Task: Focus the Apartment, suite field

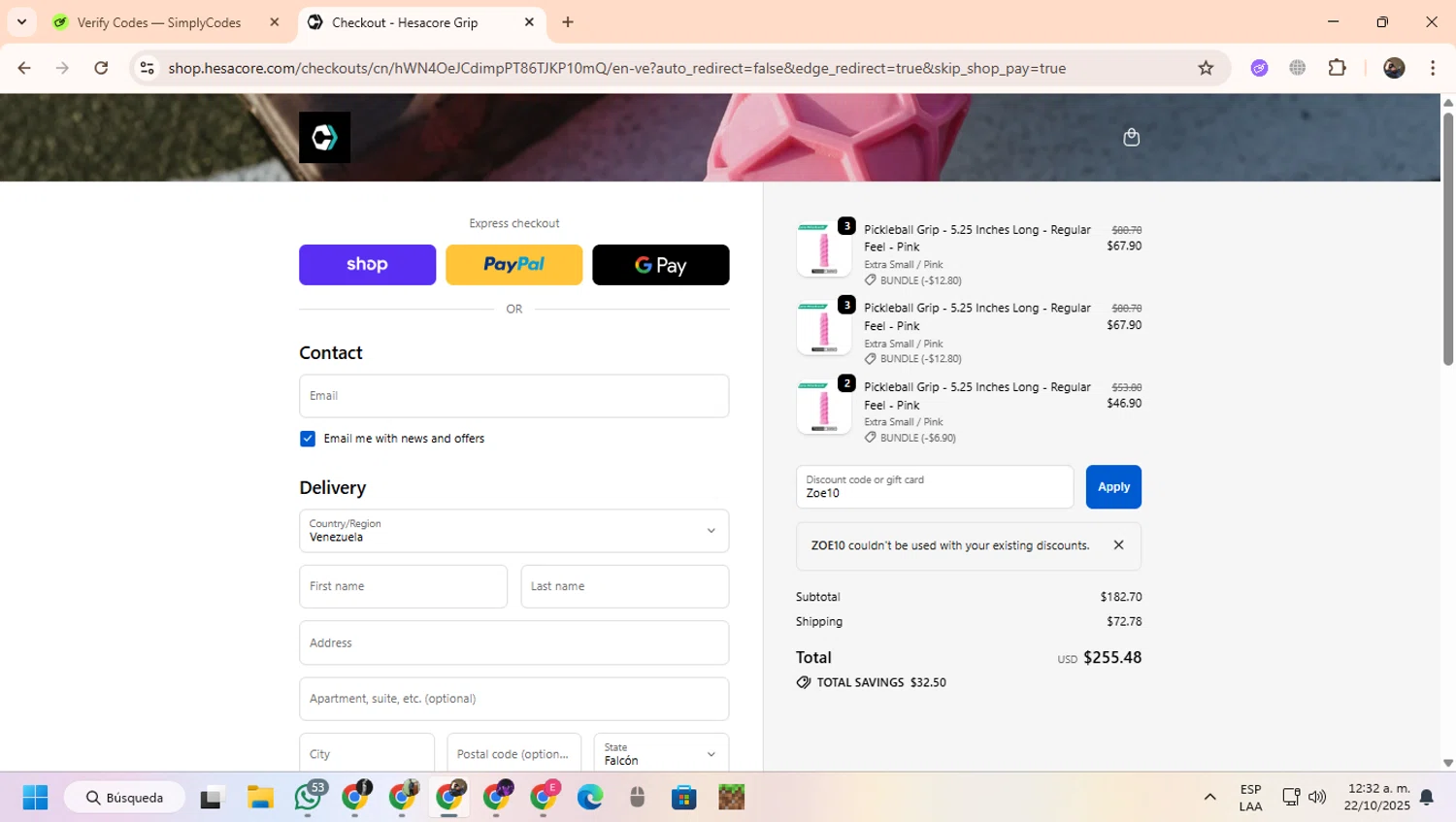Action: [514, 699]
